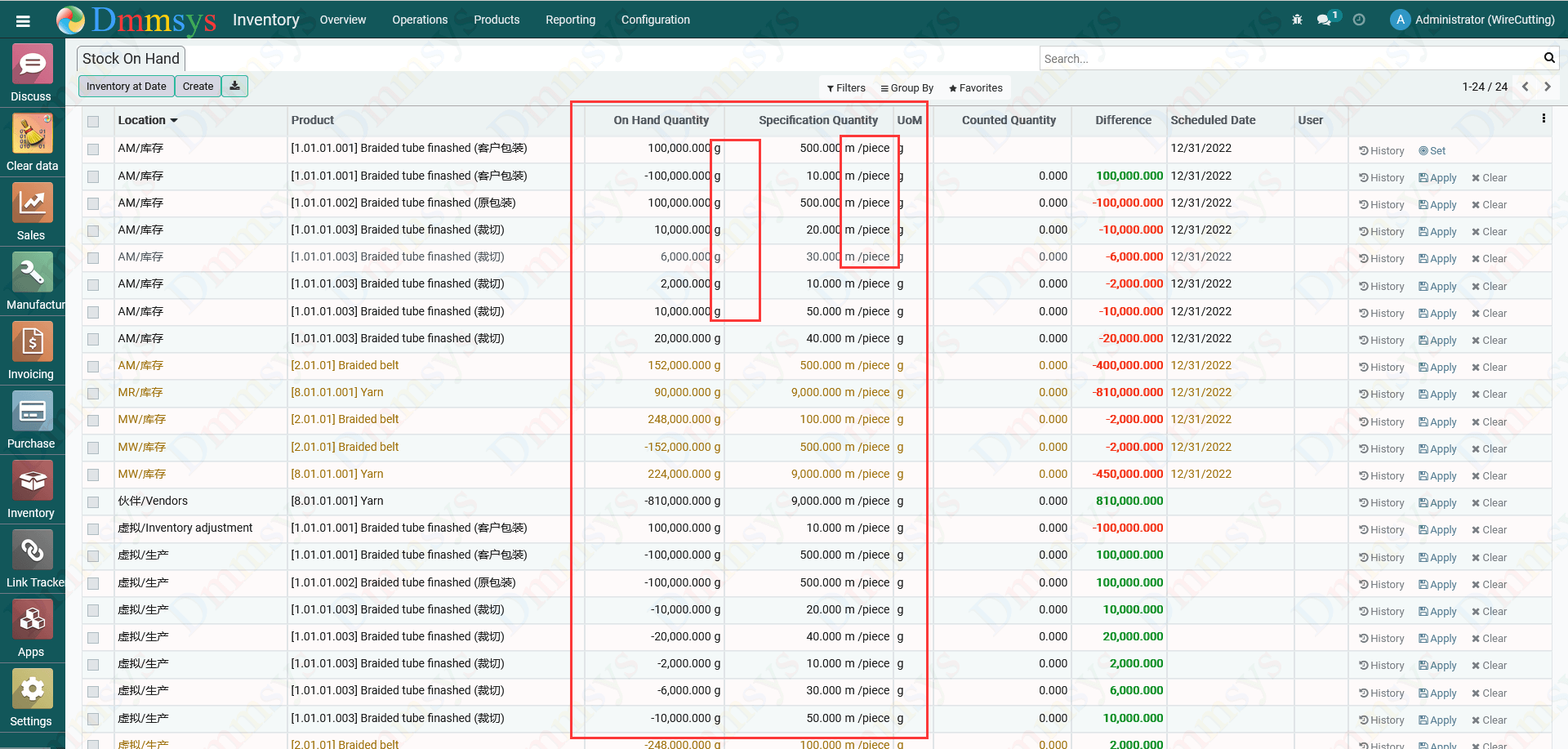The image size is (1568, 749).
Task: Click History for the 伙伴/Vendors row
Action: tap(1382, 503)
